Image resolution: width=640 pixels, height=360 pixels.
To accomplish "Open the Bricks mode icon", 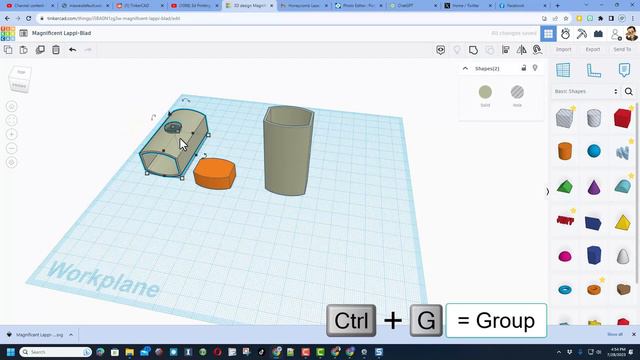I will click(598, 34).
